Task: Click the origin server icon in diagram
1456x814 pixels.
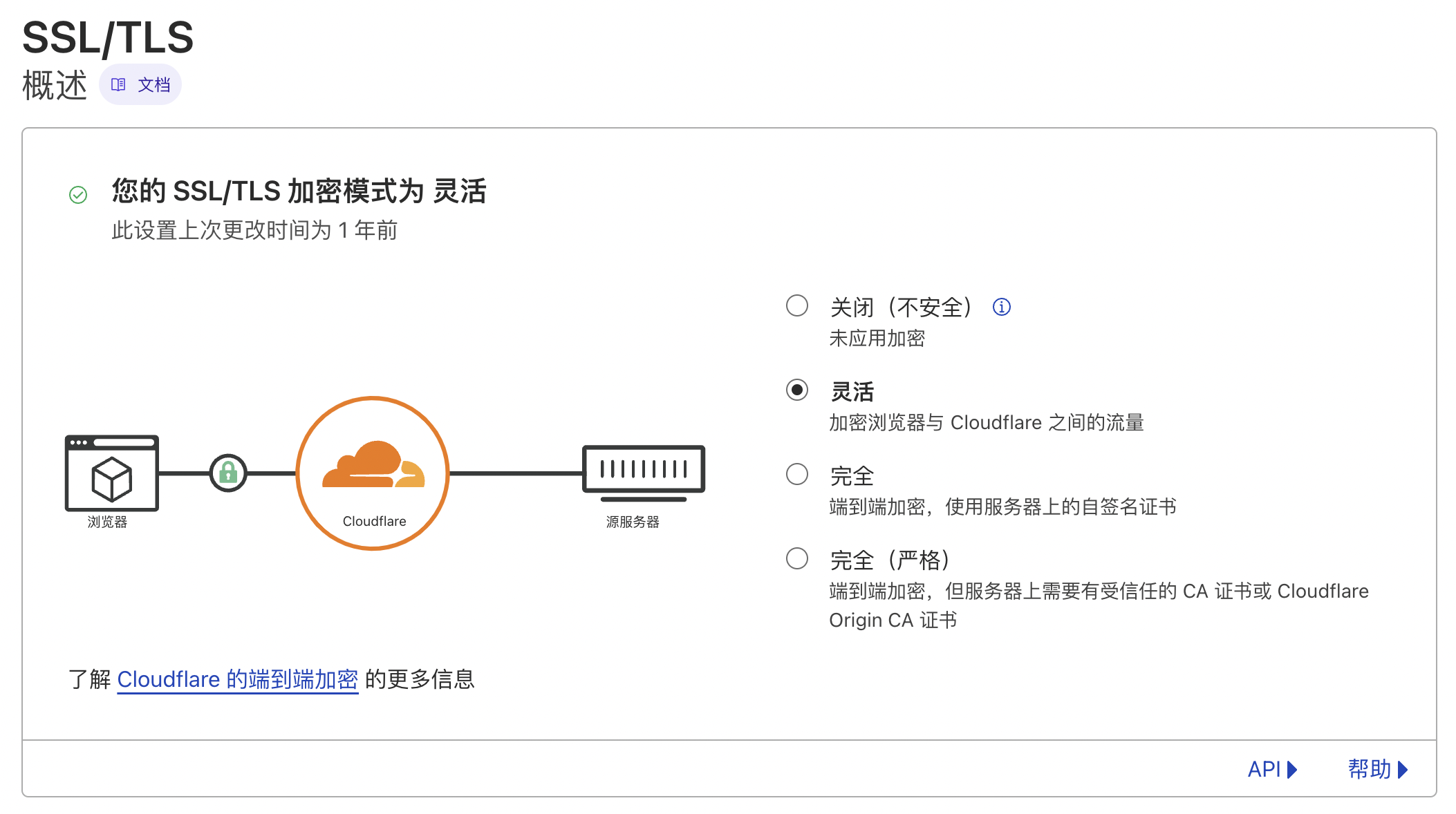Action: 644,473
